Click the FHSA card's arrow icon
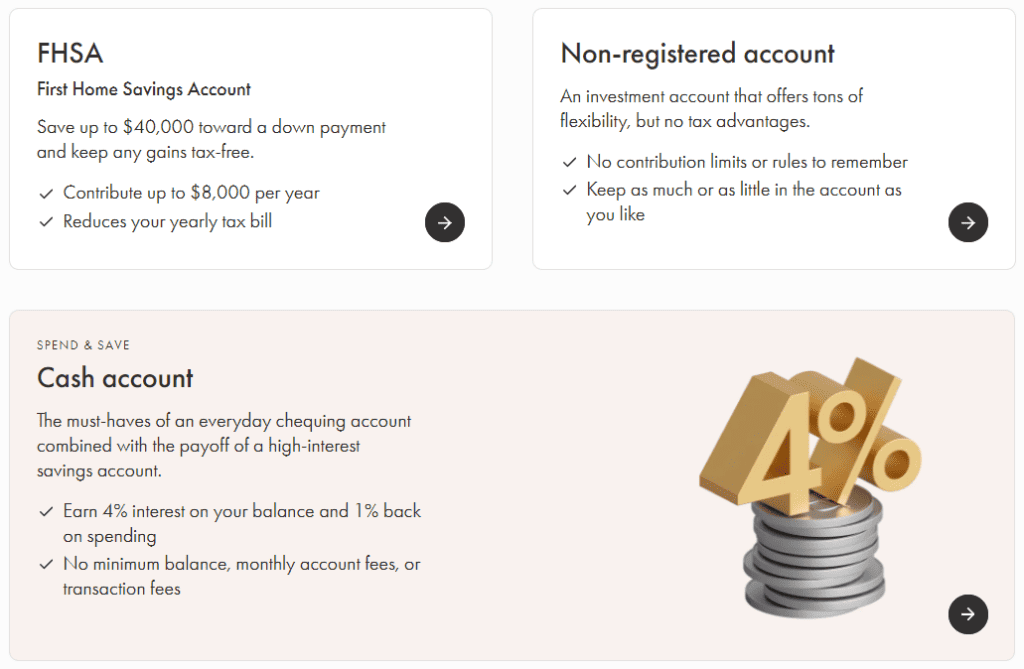This screenshot has width=1024, height=669. (x=444, y=222)
